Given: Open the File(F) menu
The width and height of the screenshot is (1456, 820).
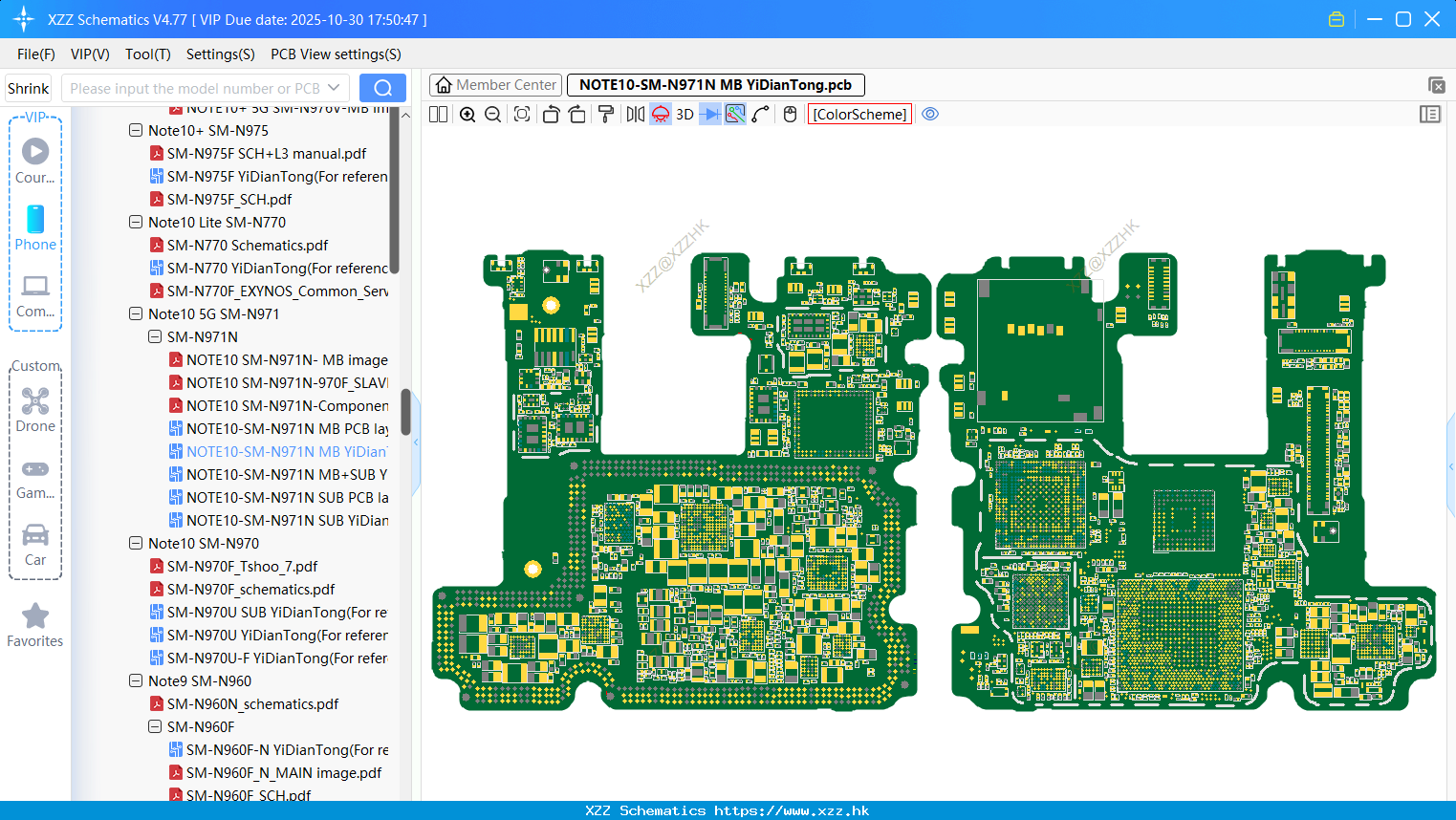Looking at the screenshot, I should [36, 54].
